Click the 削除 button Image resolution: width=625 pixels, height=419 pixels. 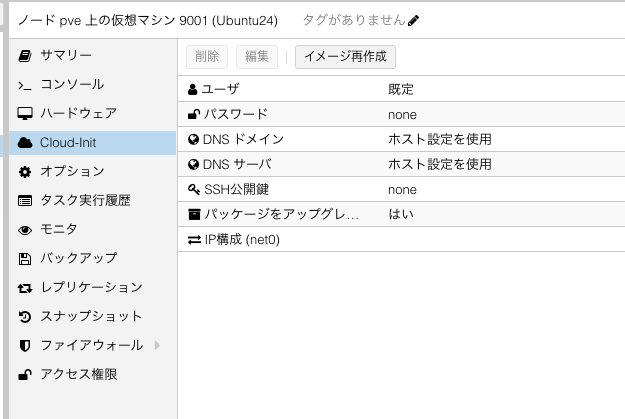(207, 57)
